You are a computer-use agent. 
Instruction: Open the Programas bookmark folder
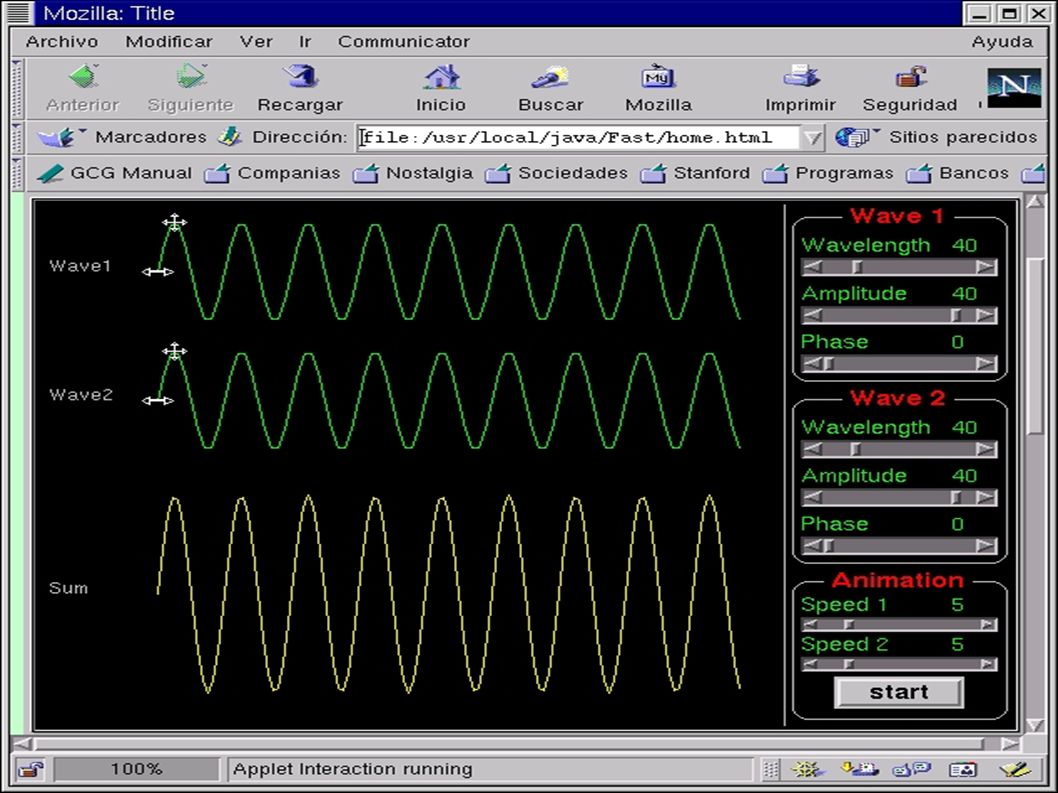(827, 173)
